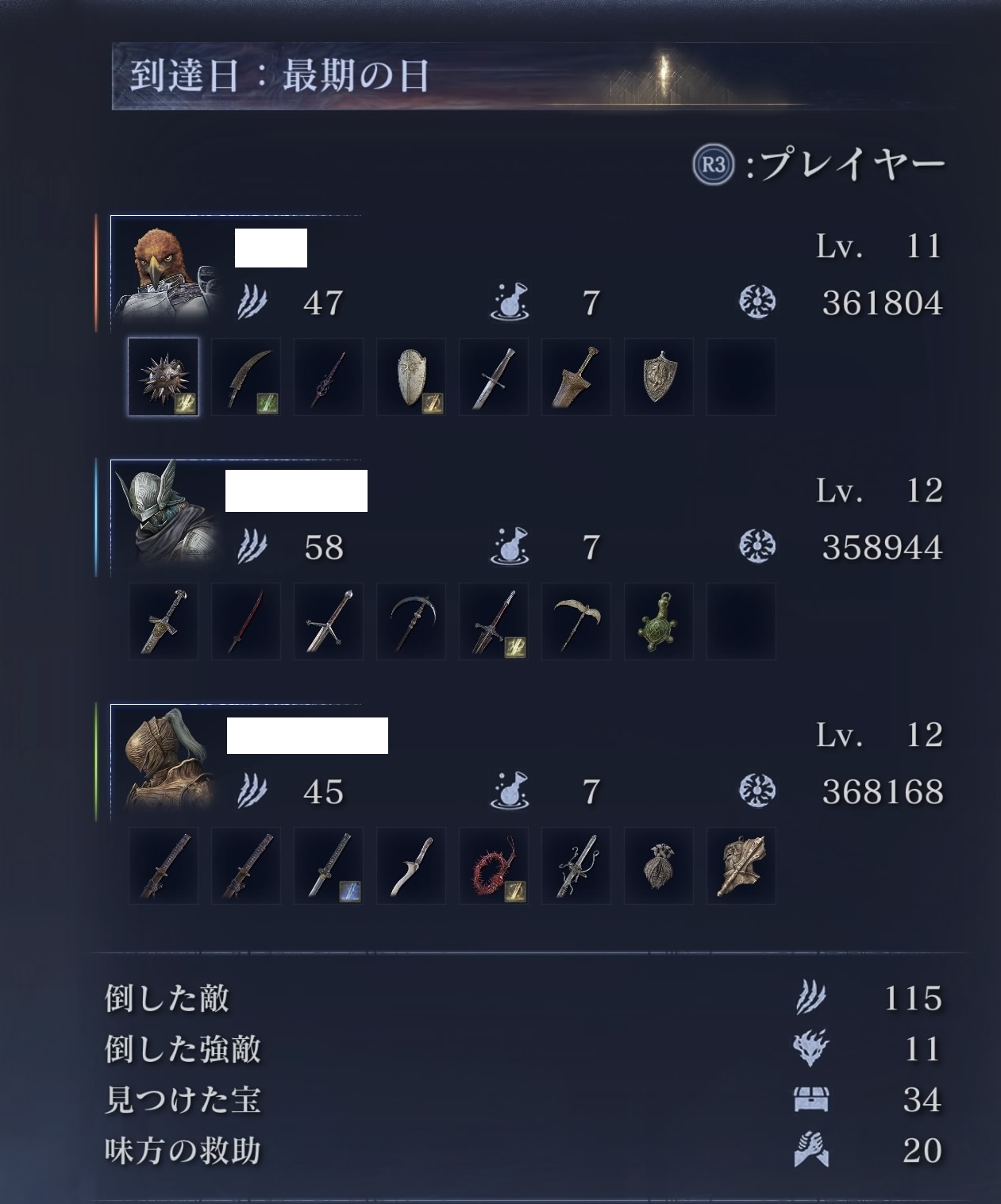Image resolution: width=1001 pixels, height=1204 pixels.
Task: Select the katana with blue badge icon
Action: point(329,866)
